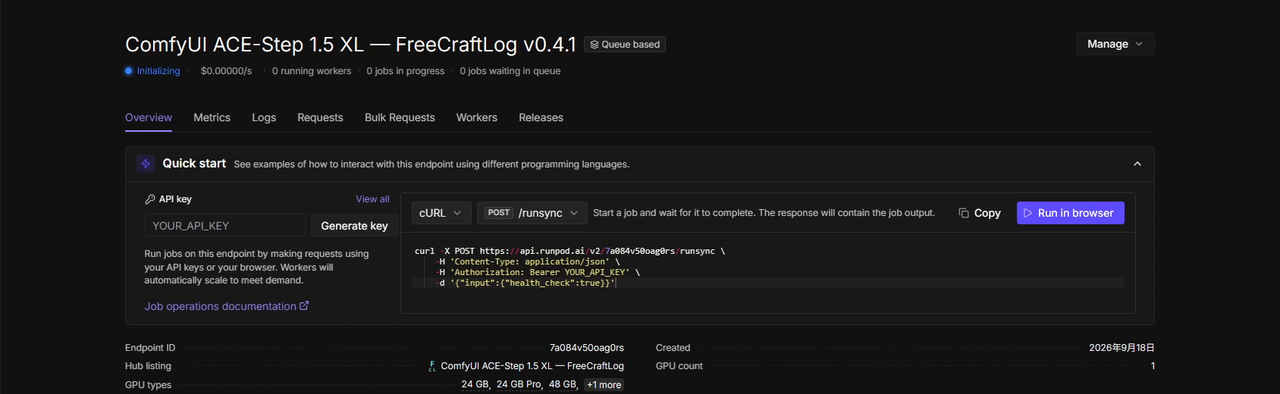1280x394 pixels.
Task: Open the Workers tab
Action: click(x=477, y=117)
